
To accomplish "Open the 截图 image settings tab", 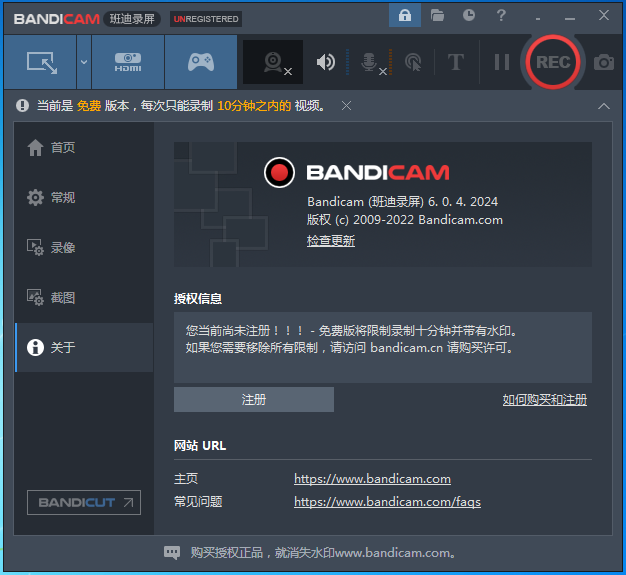I will coord(84,297).
